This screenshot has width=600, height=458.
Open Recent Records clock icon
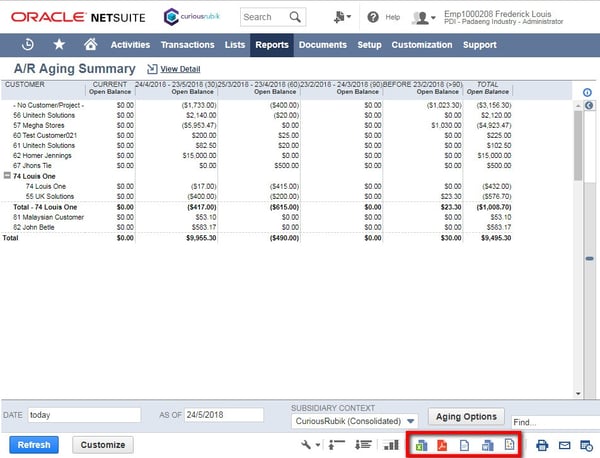27,45
